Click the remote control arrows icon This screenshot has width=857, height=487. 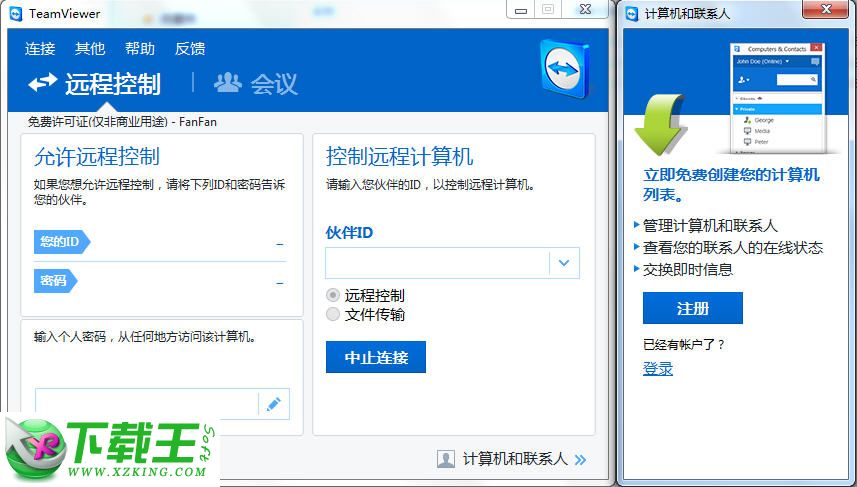pyautogui.click(x=43, y=83)
